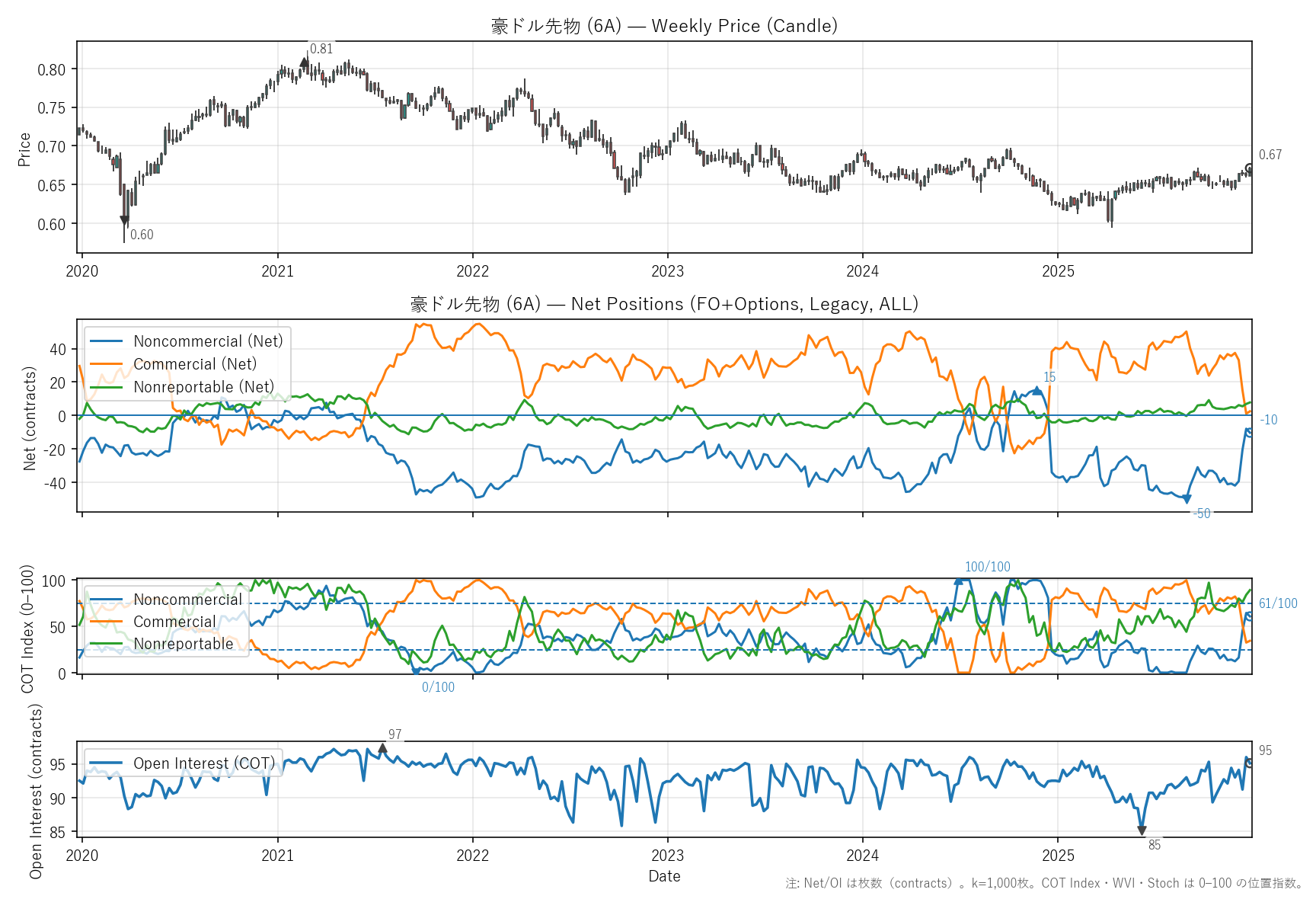Click the 0/100 annotation on the COT Index
Viewport: 1316px width, 899px height.
[x=438, y=687]
